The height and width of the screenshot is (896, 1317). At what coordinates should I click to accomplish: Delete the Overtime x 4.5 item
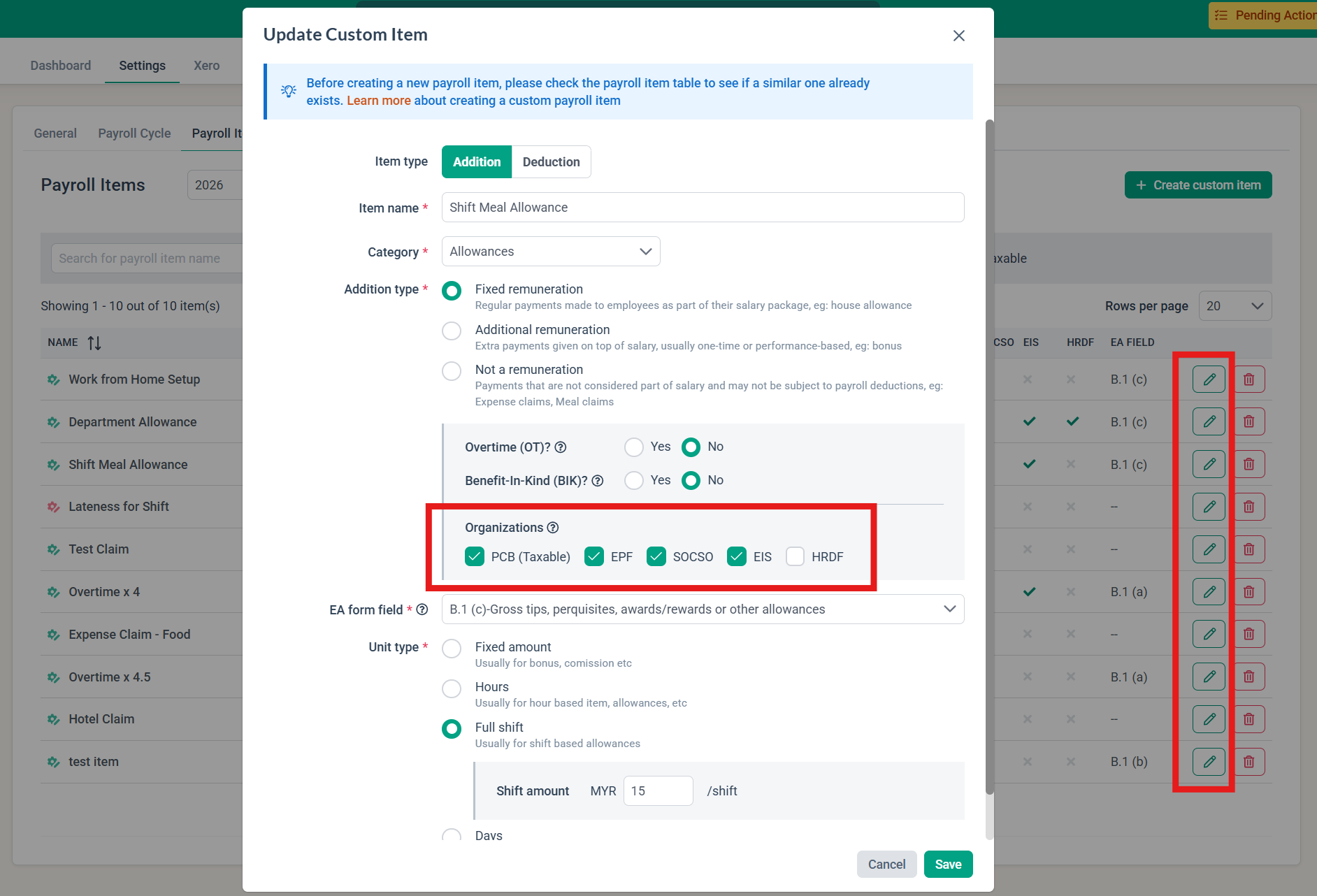(x=1248, y=677)
